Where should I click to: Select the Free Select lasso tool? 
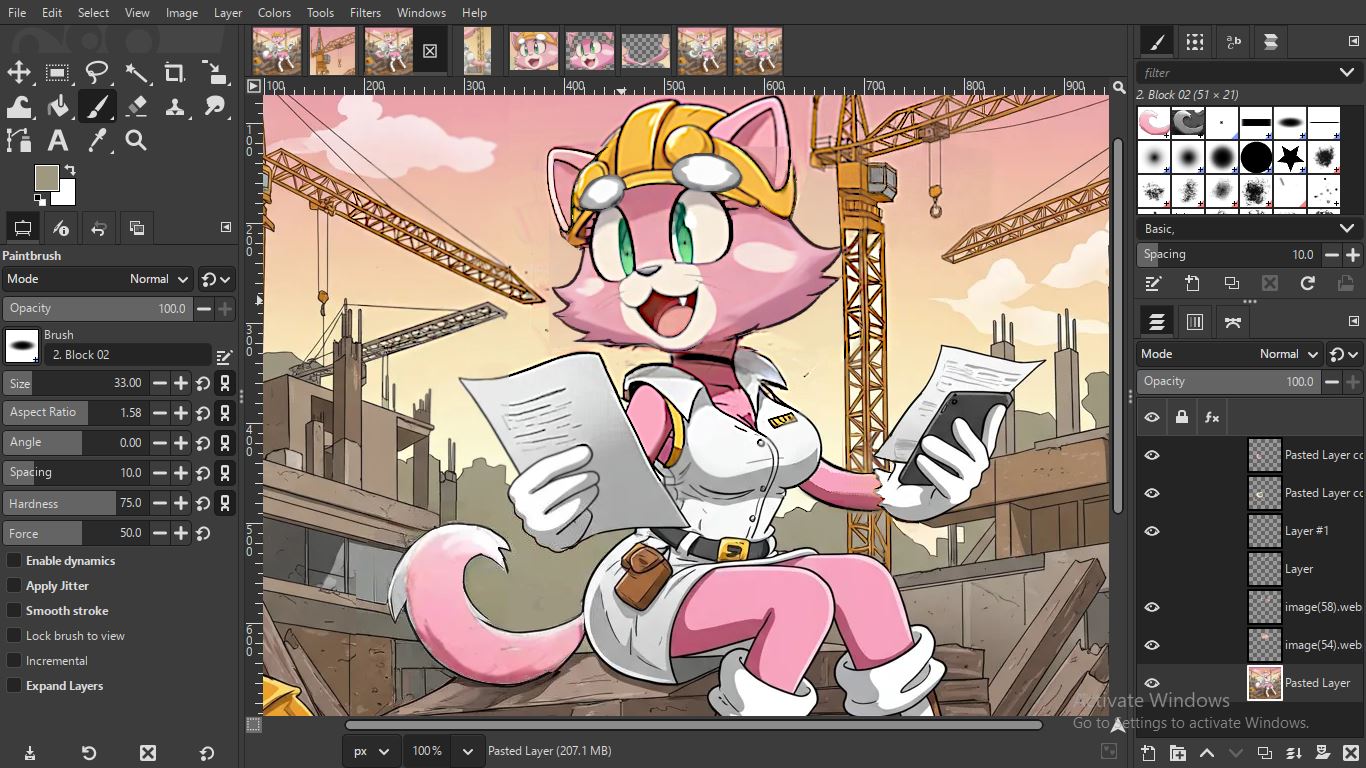(x=97, y=72)
